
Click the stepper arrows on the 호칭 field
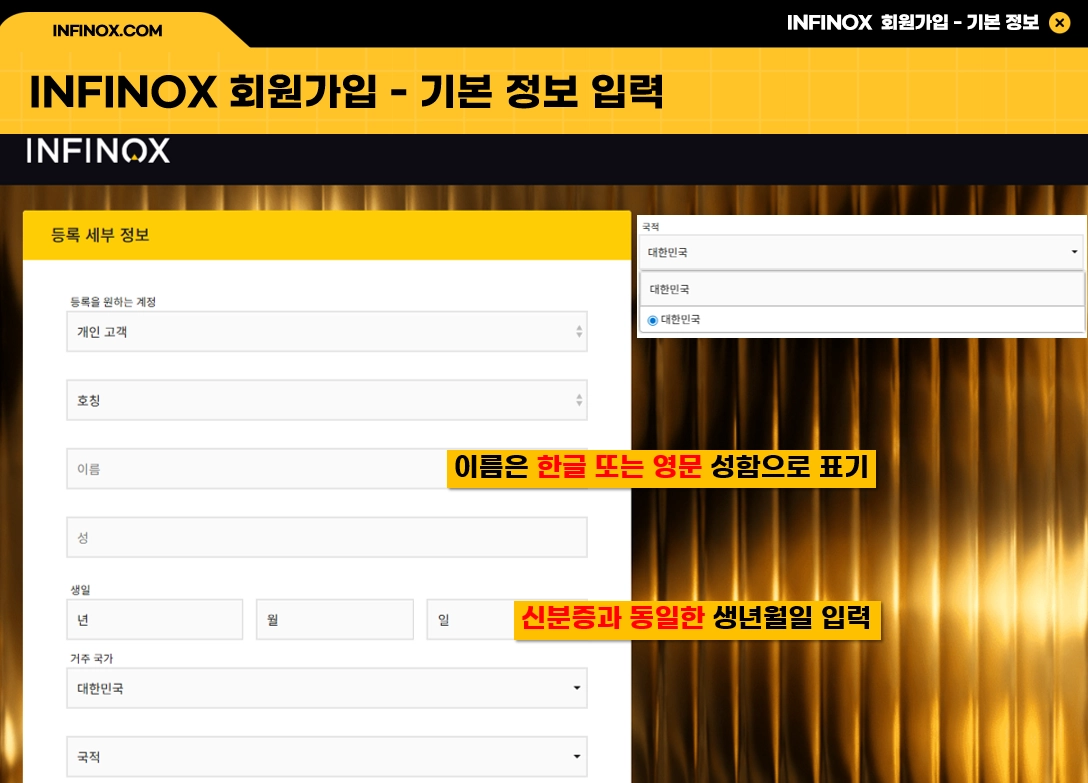coord(579,400)
